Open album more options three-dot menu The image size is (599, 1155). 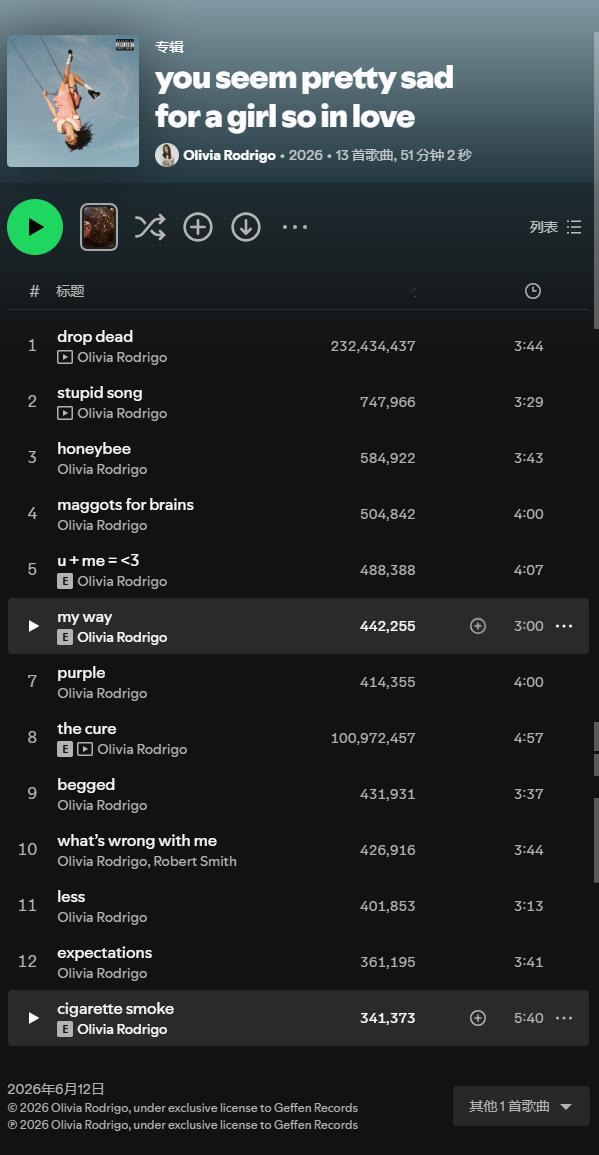[295, 227]
